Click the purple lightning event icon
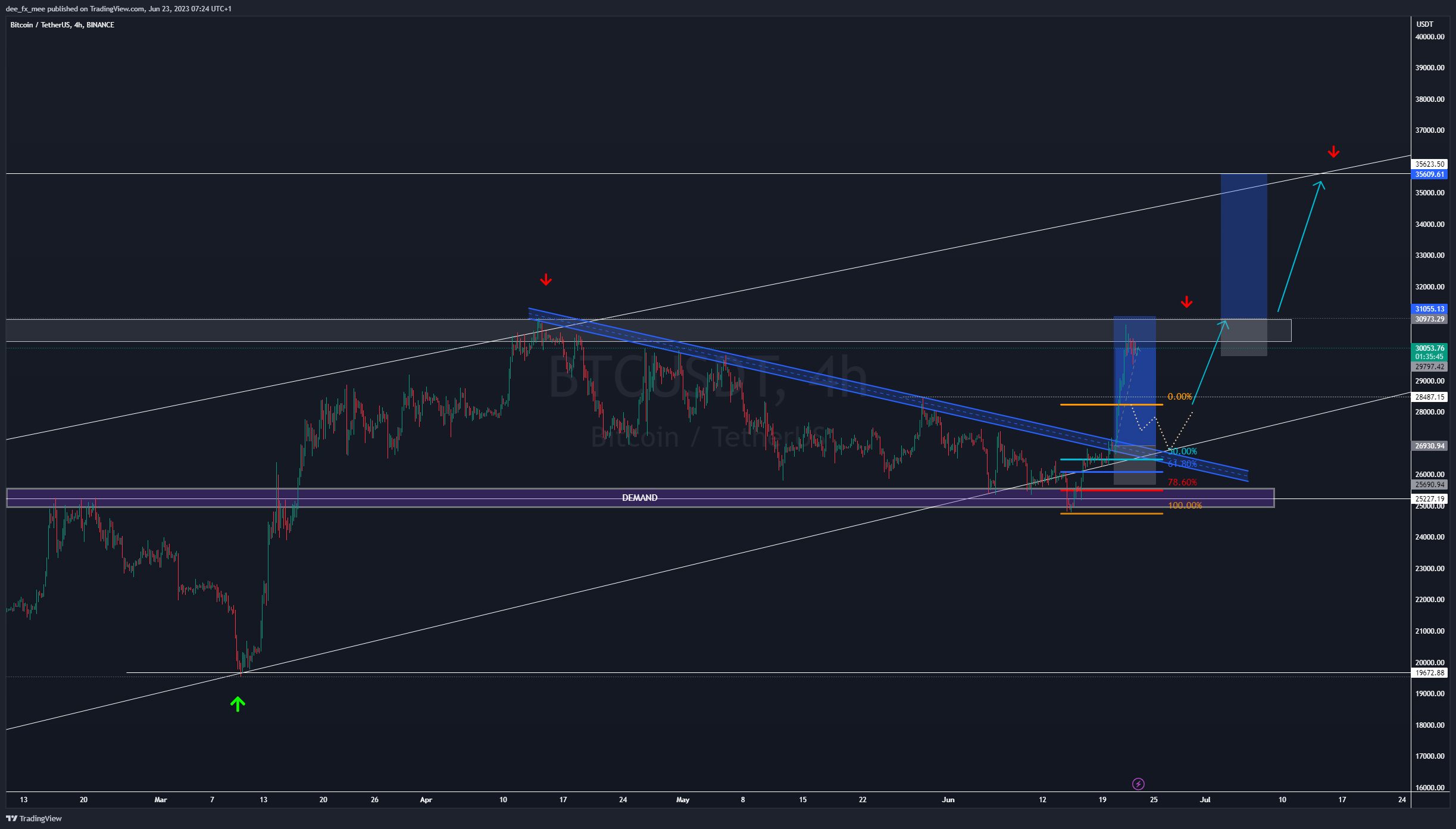This screenshot has width=1456, height=829. pos(1138,784)
